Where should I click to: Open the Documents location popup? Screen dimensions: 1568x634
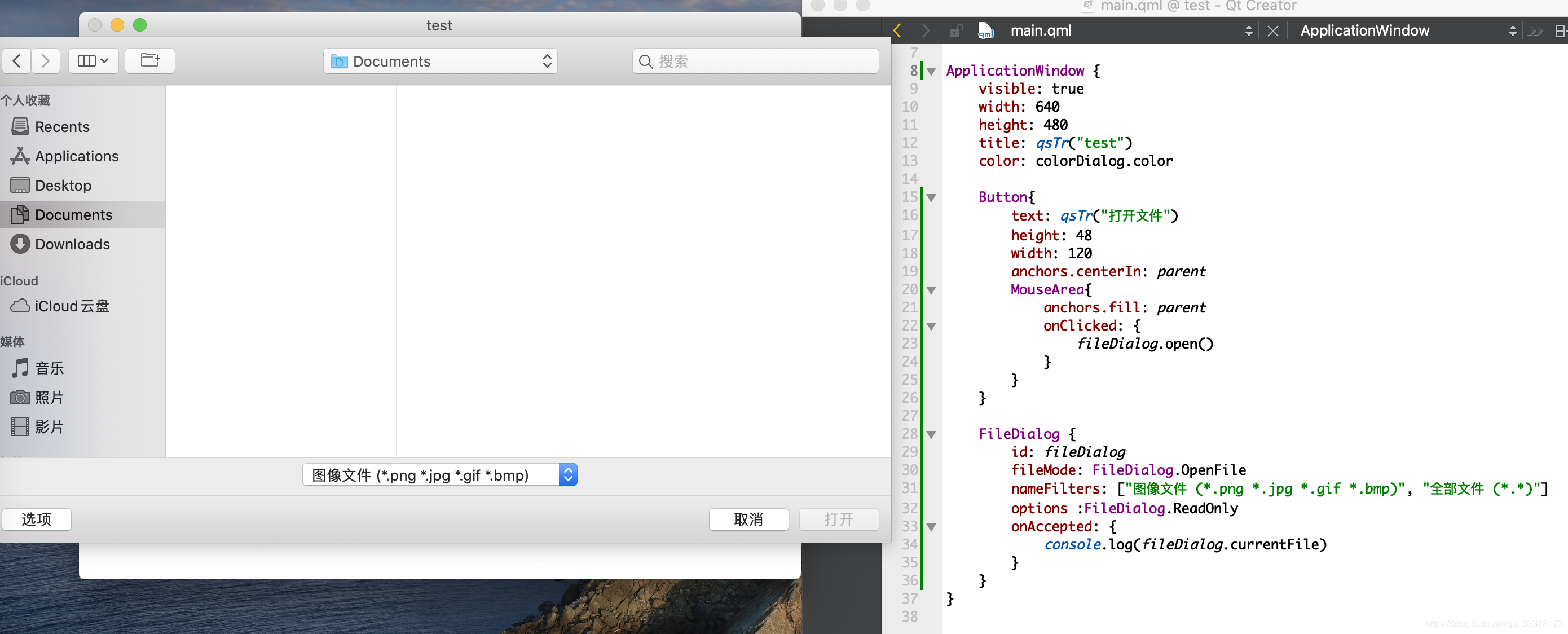point(440,61)
